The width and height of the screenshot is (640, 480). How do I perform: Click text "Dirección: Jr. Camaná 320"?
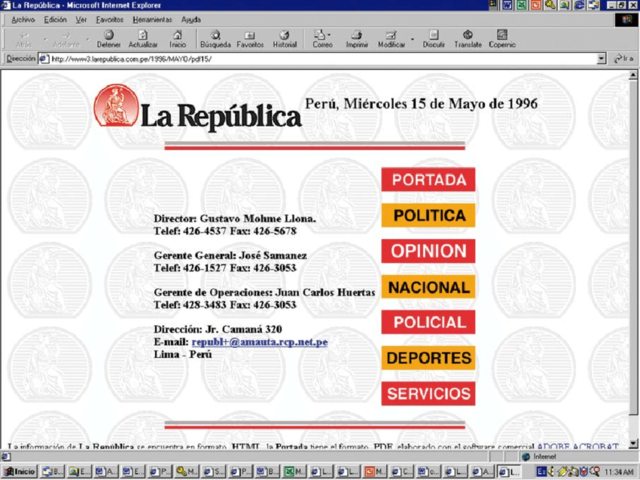point(218,329)
